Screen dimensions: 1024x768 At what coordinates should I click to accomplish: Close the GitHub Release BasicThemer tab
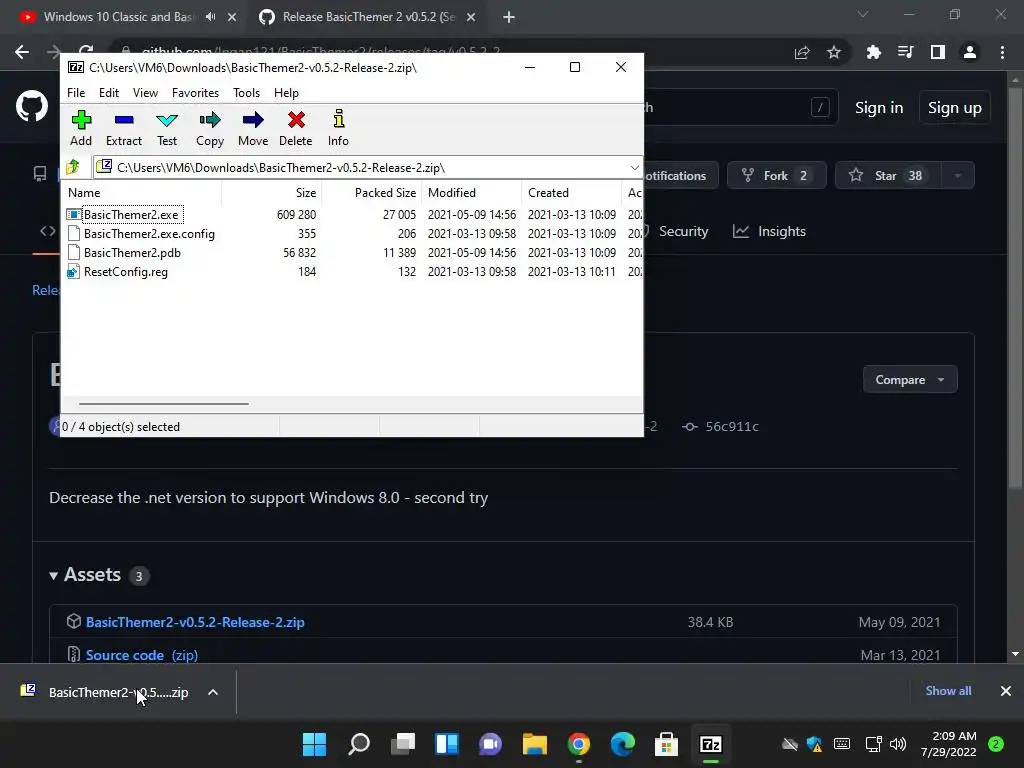coord(471,18)
